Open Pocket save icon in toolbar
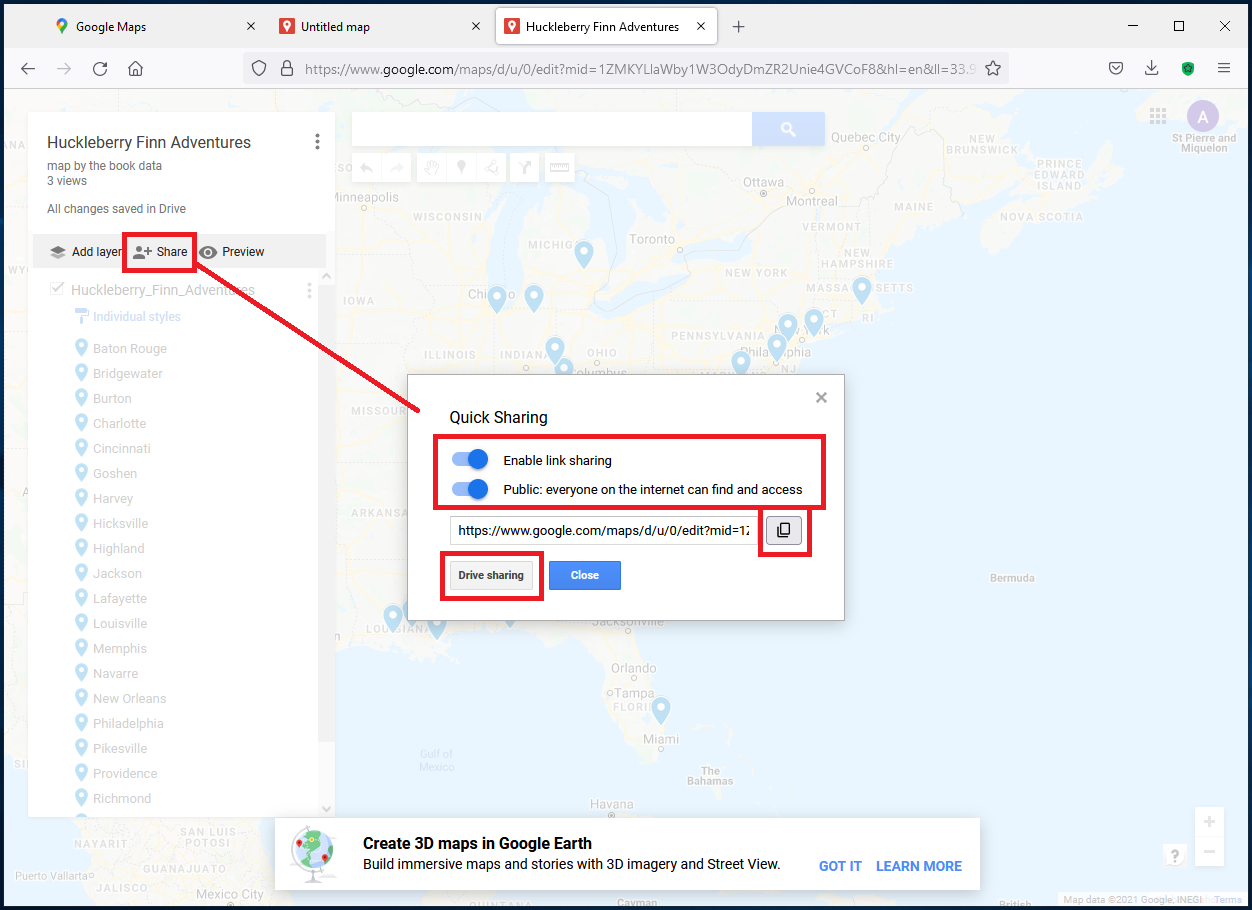 (x=1116, y=69)
